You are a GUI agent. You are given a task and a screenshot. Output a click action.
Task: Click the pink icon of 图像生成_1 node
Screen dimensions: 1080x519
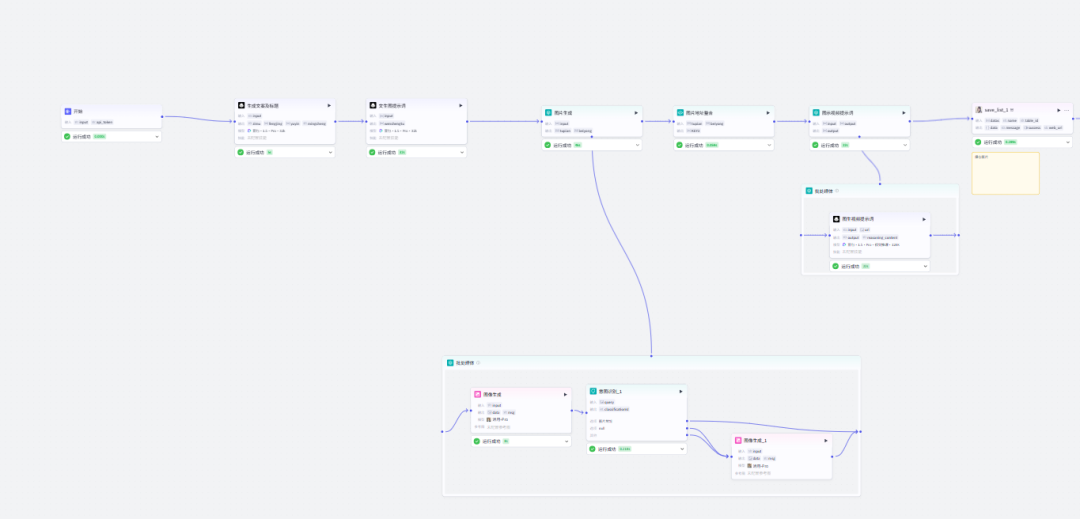[738, 440]
